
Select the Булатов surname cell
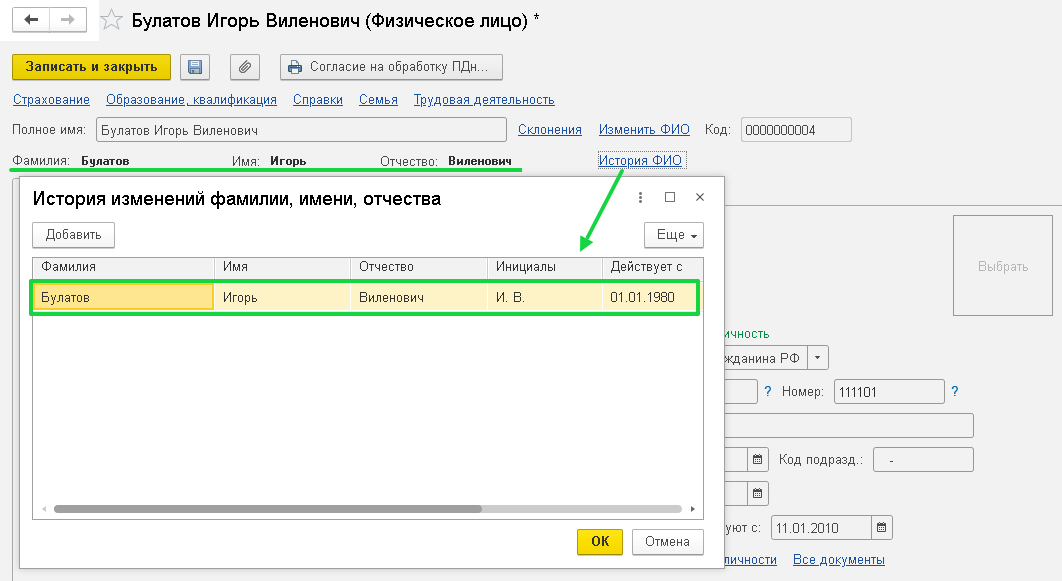123,297
